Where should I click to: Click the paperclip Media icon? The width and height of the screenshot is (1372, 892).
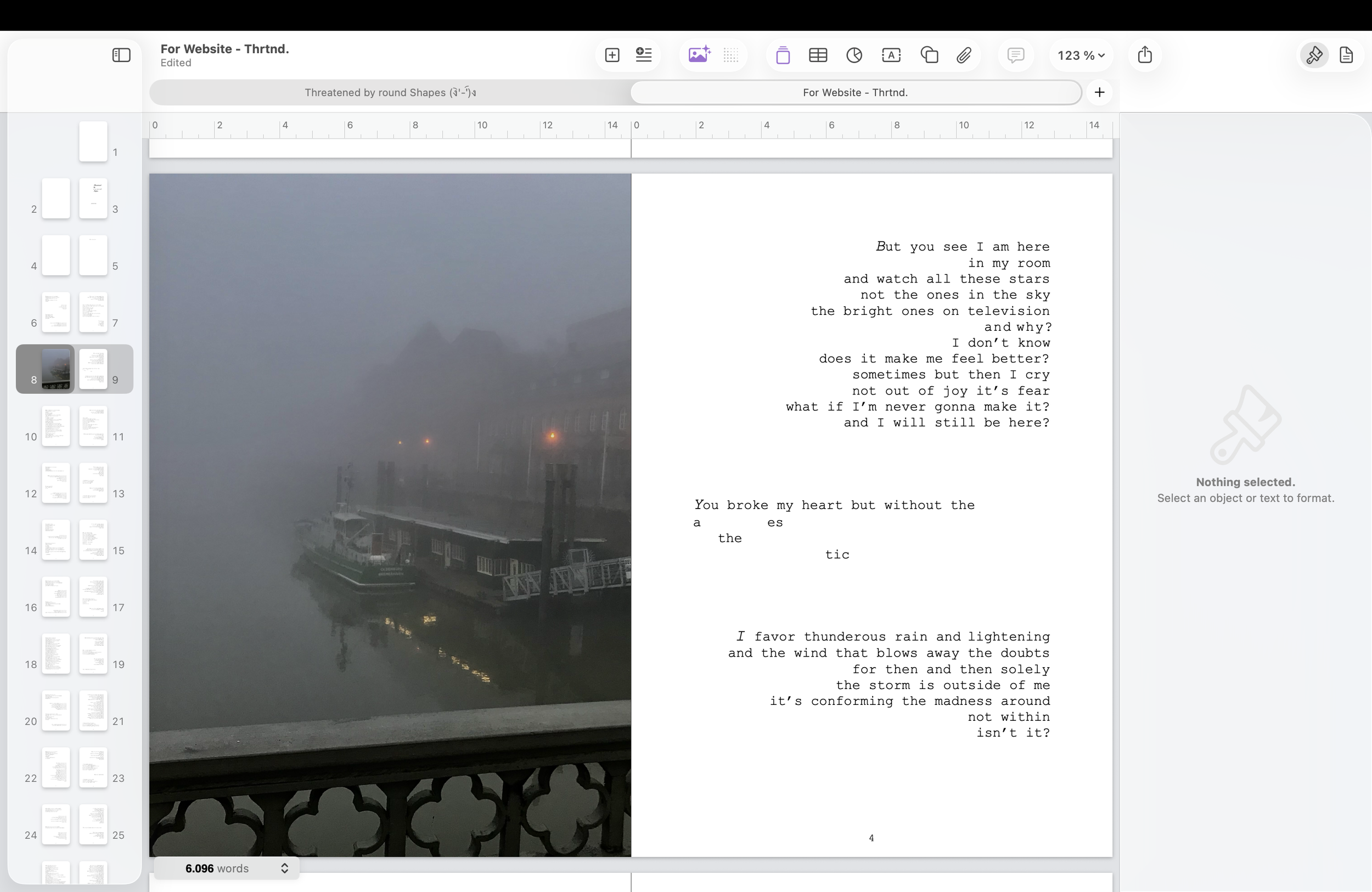coord(964,55)
